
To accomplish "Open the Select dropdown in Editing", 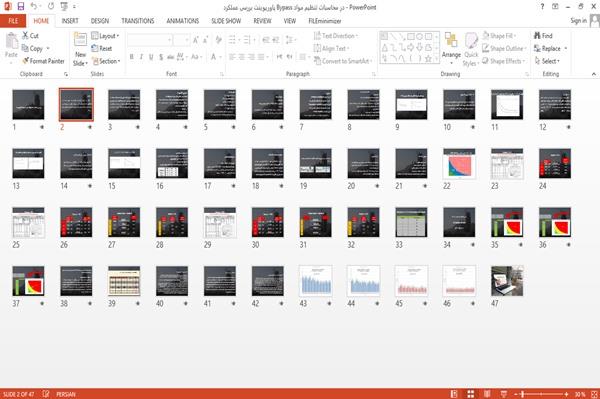I will point(547,61).
